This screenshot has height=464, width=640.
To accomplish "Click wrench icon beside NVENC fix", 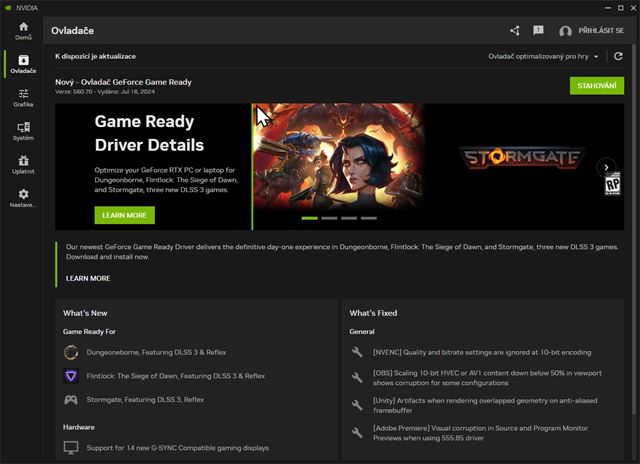I will pyautogui.click(x=357, y=352).
